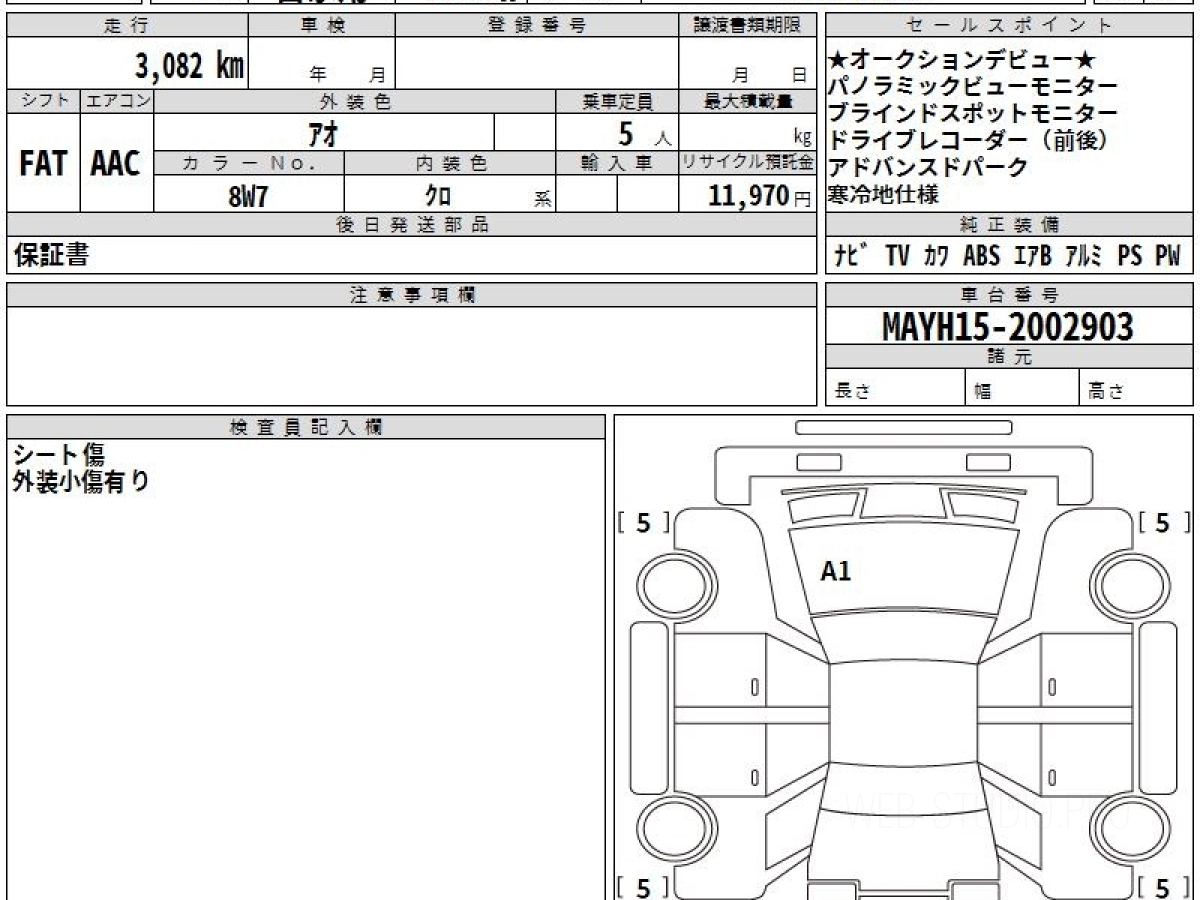
Task: Click the 外装小傷有り inspector note
Action: coord(81,481)
